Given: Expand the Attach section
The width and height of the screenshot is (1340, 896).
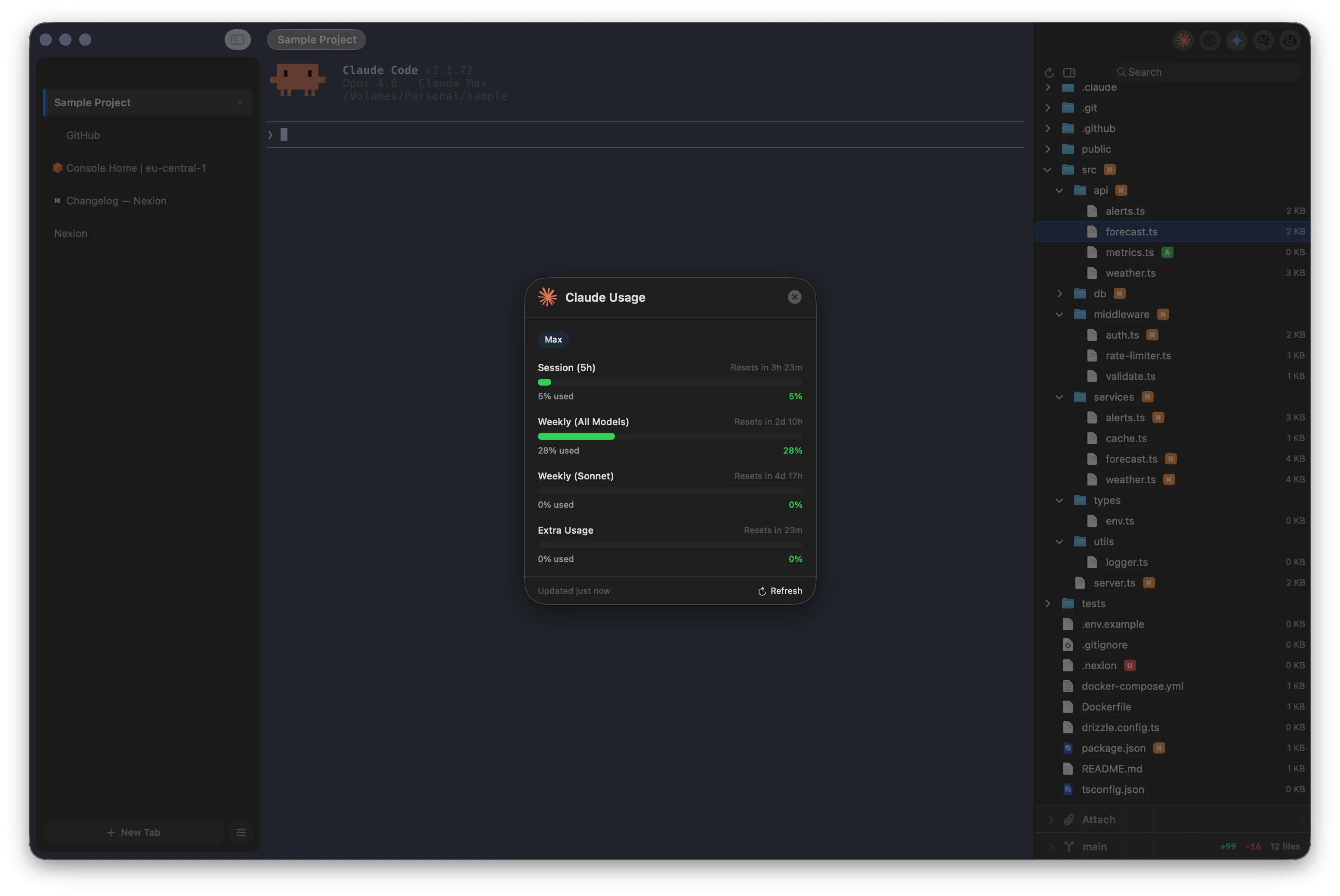Looking at the screenshot, I should [1051, 819].
